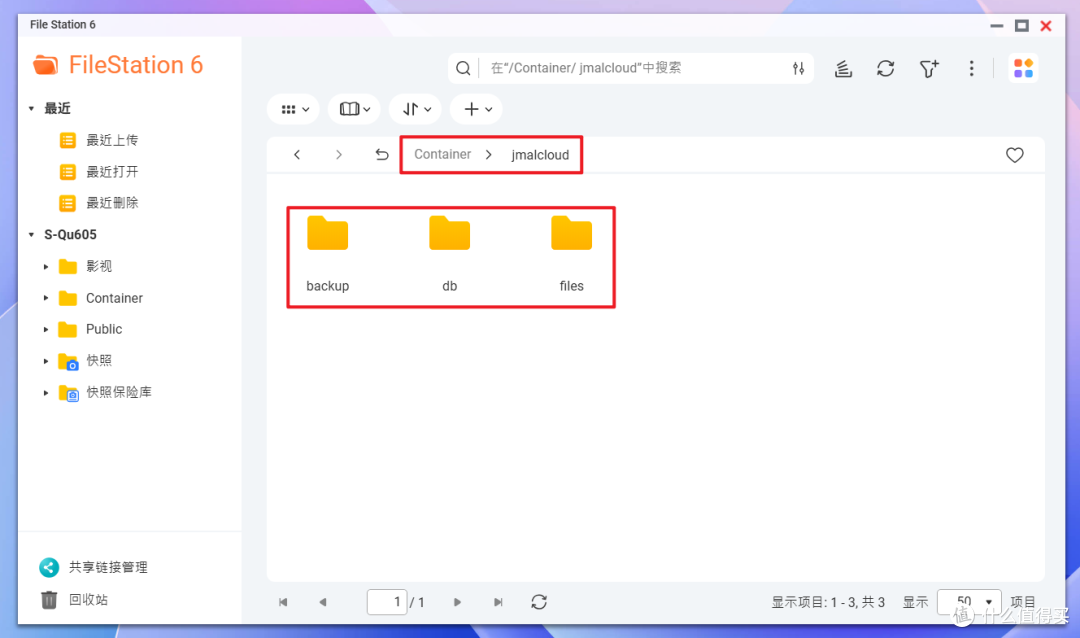1080x638 pixels.
Task: Open the backup folder
Action: tap(327, 254)
